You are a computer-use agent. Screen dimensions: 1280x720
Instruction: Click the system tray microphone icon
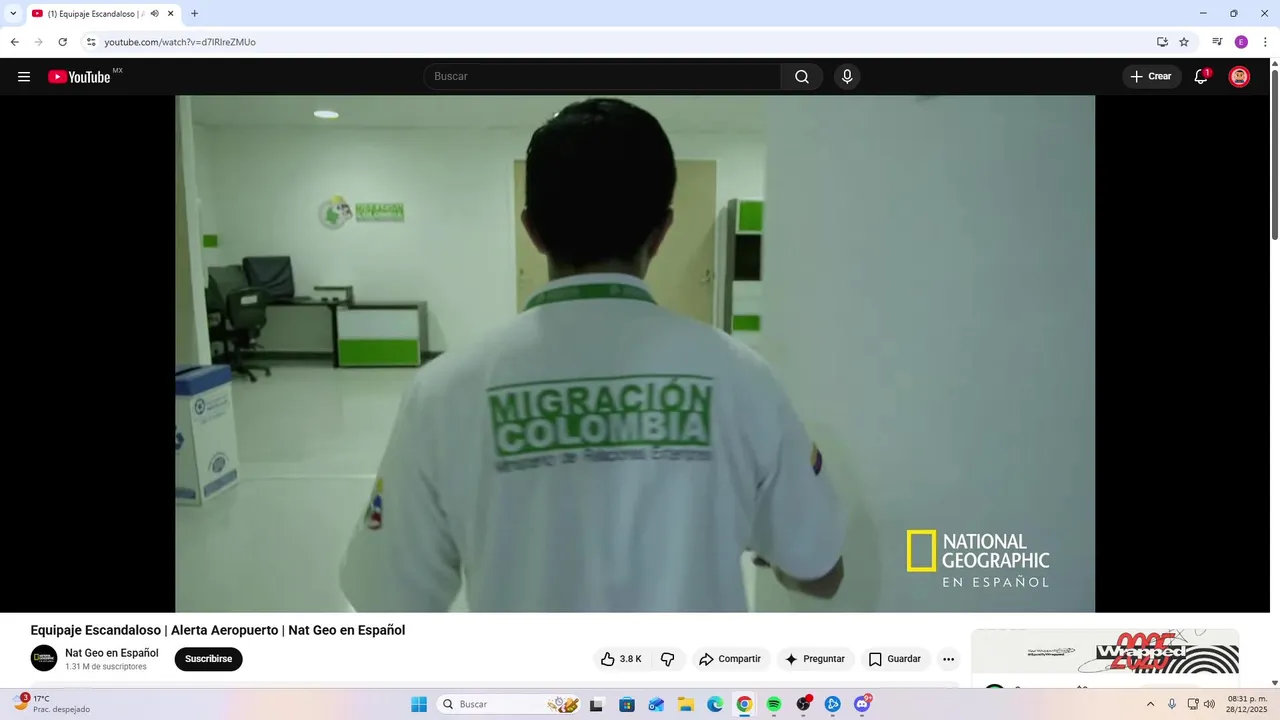[x=1172, y=704]
